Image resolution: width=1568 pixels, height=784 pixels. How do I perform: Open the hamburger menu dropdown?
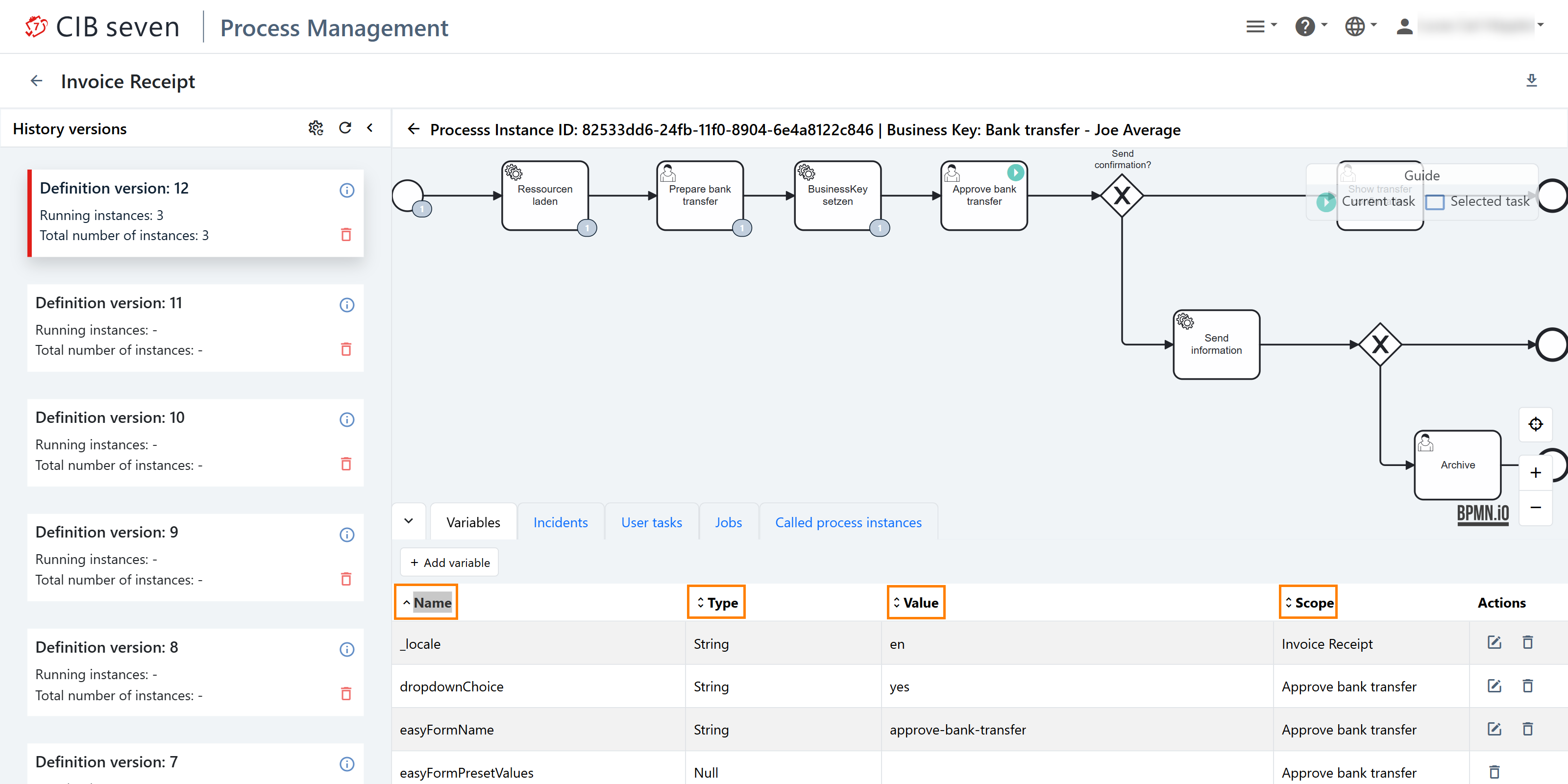point(1261,26)
